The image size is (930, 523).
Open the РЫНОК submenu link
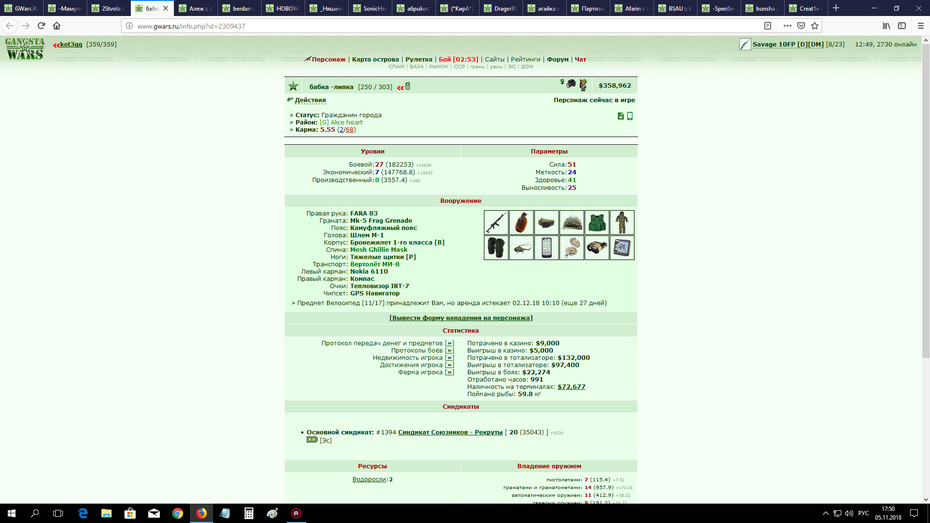pyautogui.click(x=439, y=67)
